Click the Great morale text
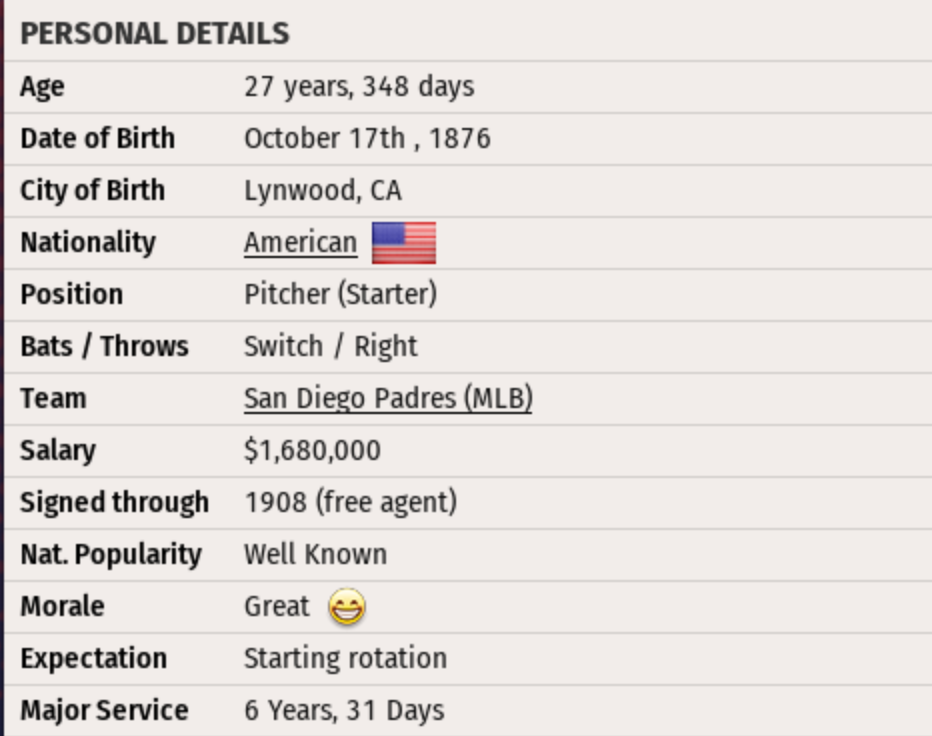Screen dimensions: 932x736 (x=277, y=607)
